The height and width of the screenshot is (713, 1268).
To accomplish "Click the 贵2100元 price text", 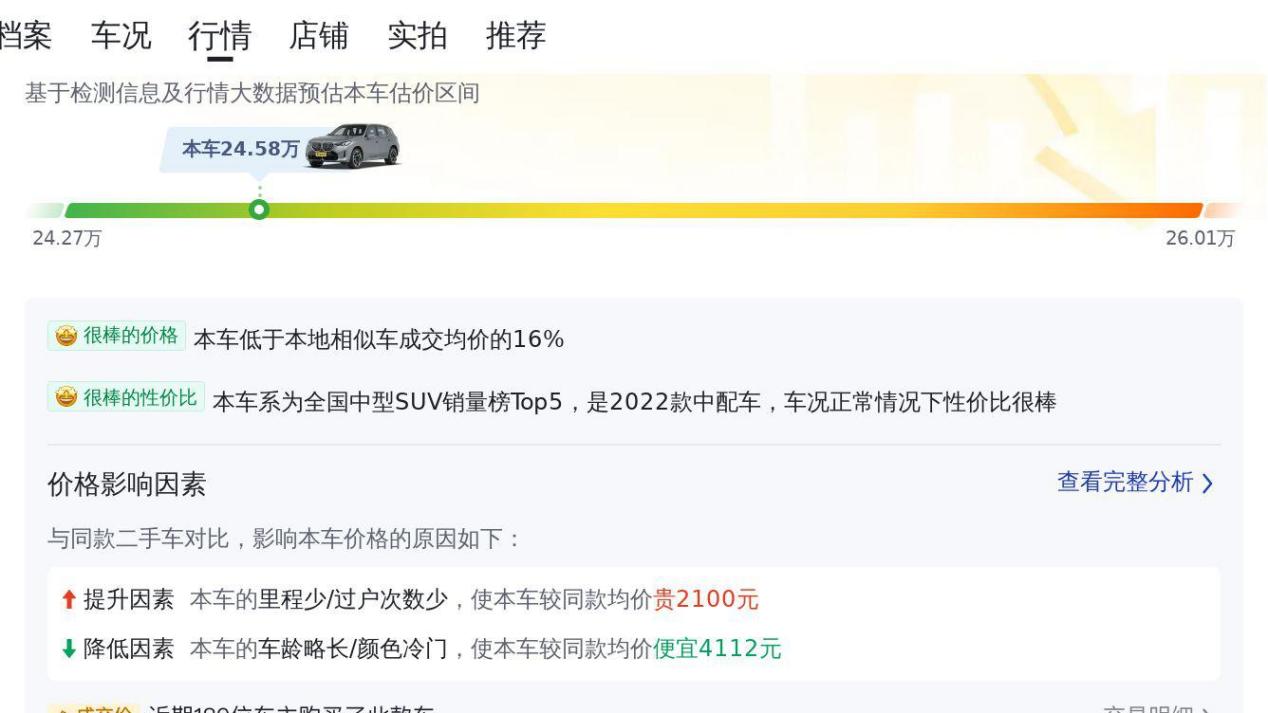I will point(706,600).
